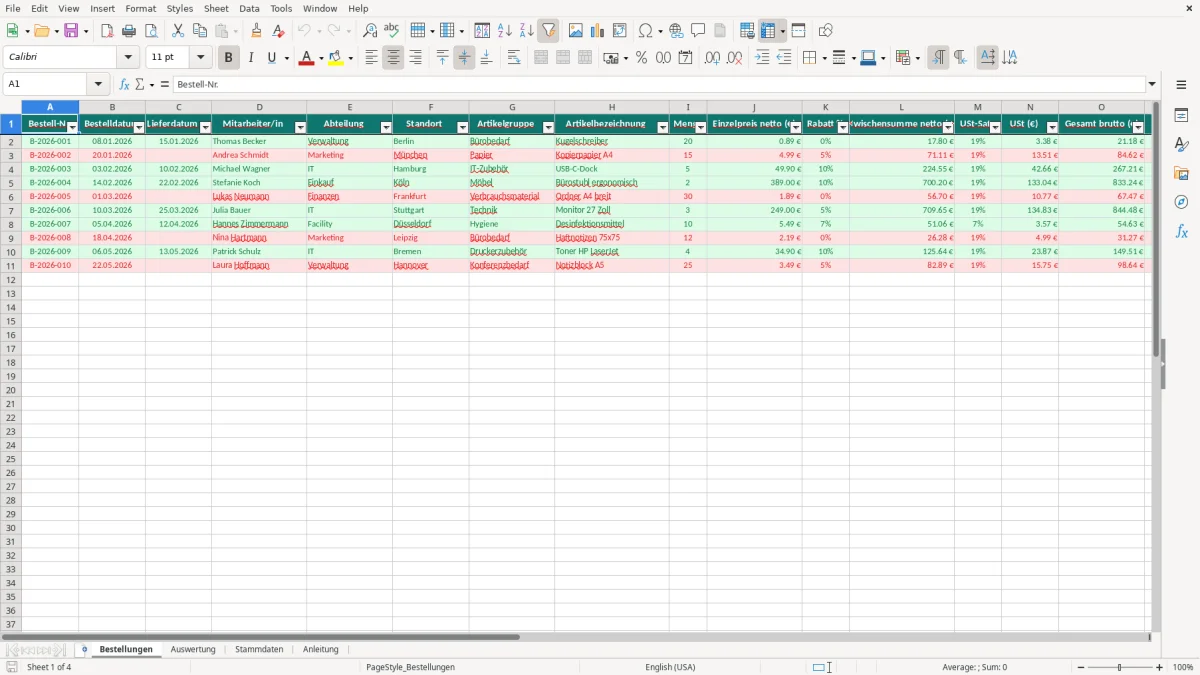
Task: Run the spelling check
Action: click(392, 31)
